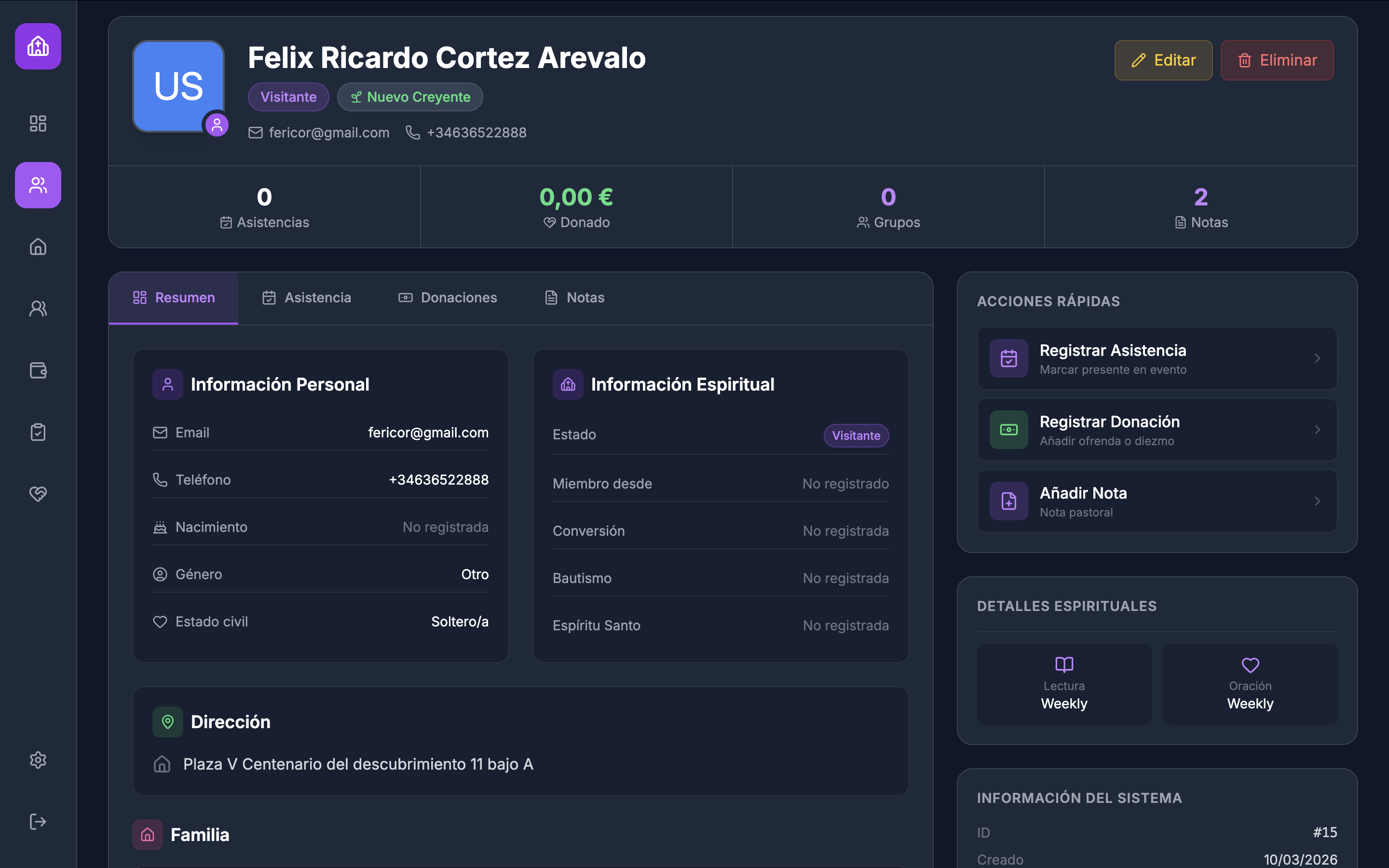Viewport: 1389px width, 868px height.
Task: Click the Editar button
Action: pos(1163,60)
